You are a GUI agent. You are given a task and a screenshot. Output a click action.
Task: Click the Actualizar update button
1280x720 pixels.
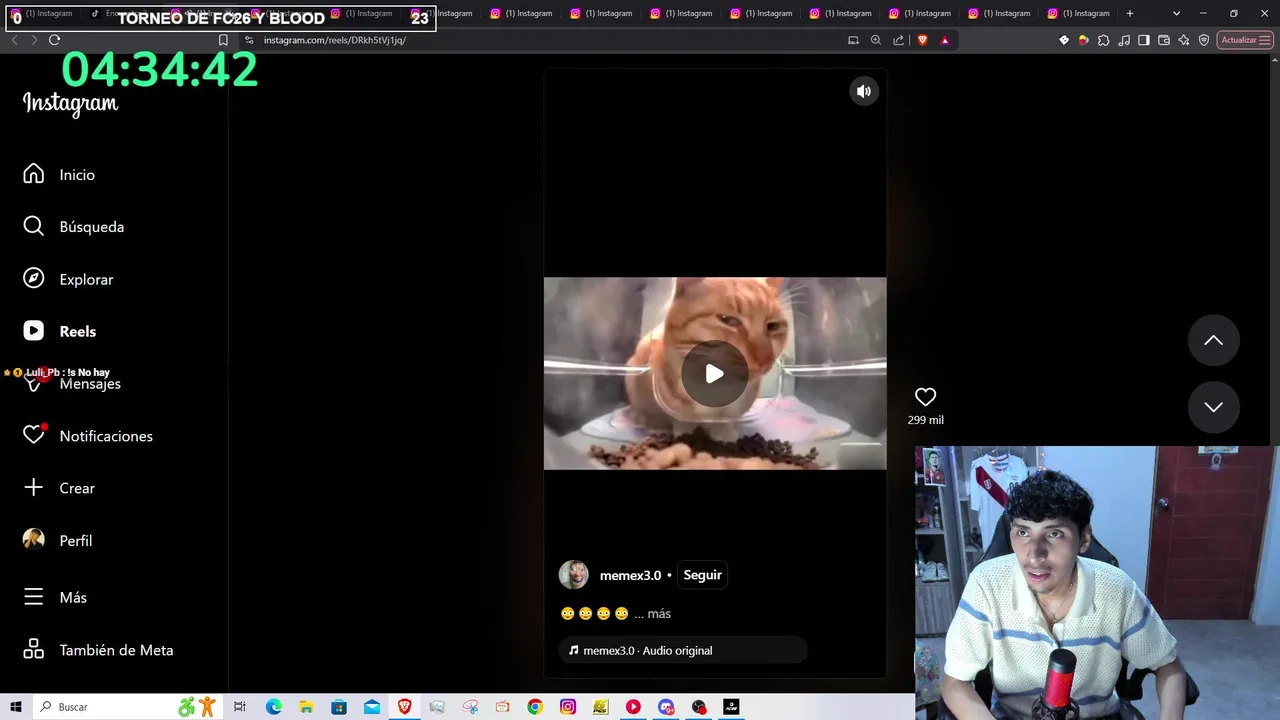click(1245, 40)
